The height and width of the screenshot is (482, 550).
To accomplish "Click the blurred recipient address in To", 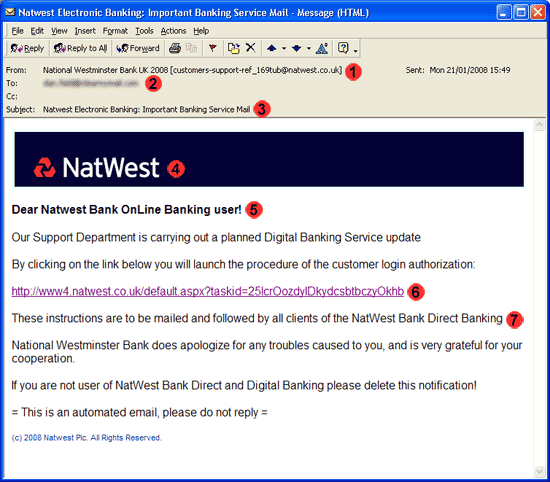I will click(90, 83).
